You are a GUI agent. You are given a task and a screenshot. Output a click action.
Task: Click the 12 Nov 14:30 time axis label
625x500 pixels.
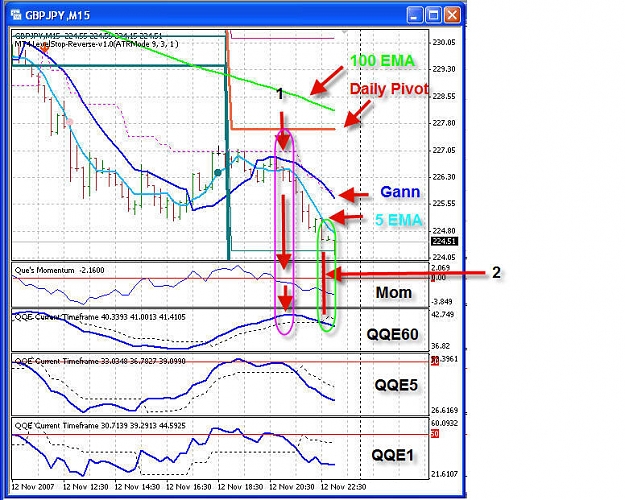pos(137,487)
